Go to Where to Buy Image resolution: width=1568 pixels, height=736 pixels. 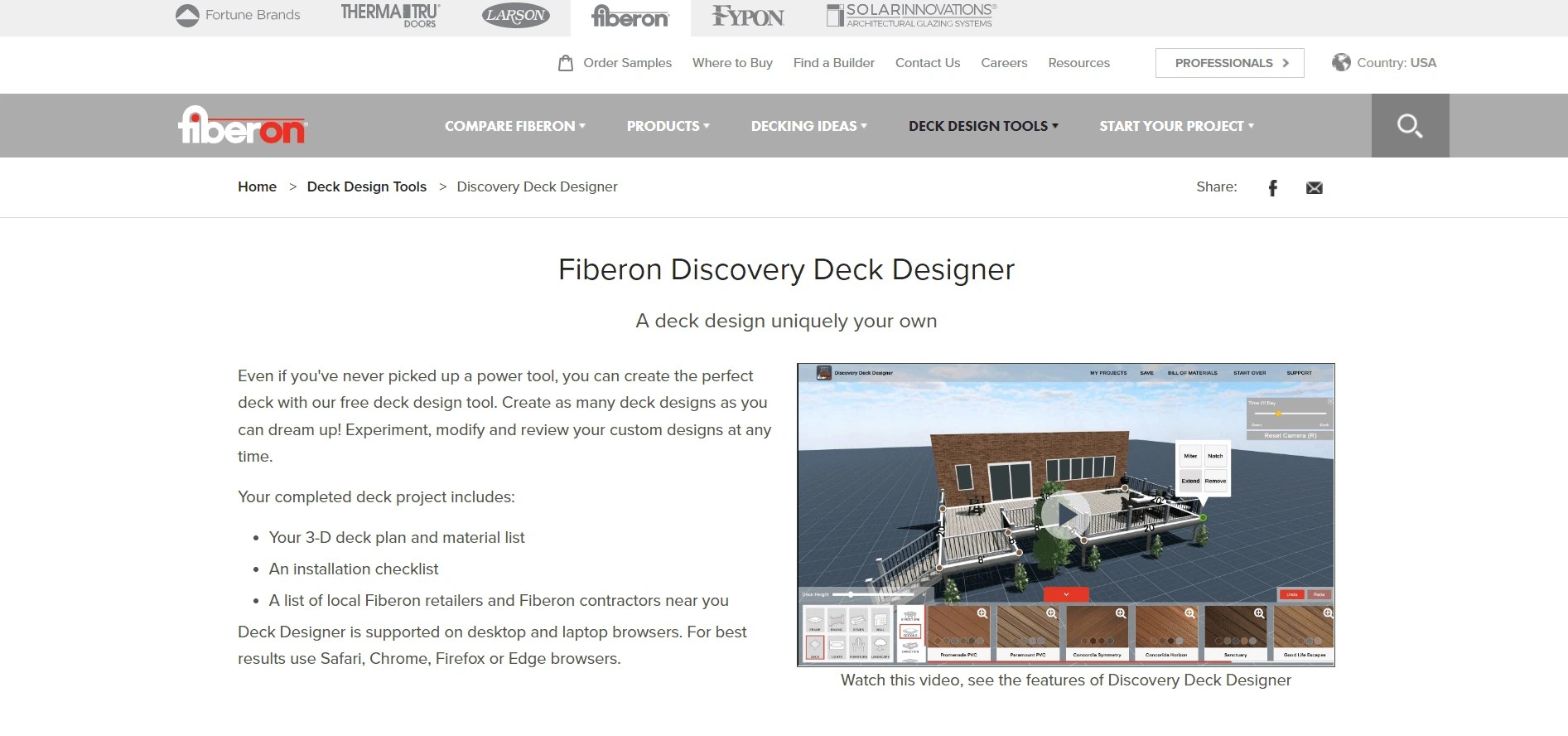(x=732, y=63)
